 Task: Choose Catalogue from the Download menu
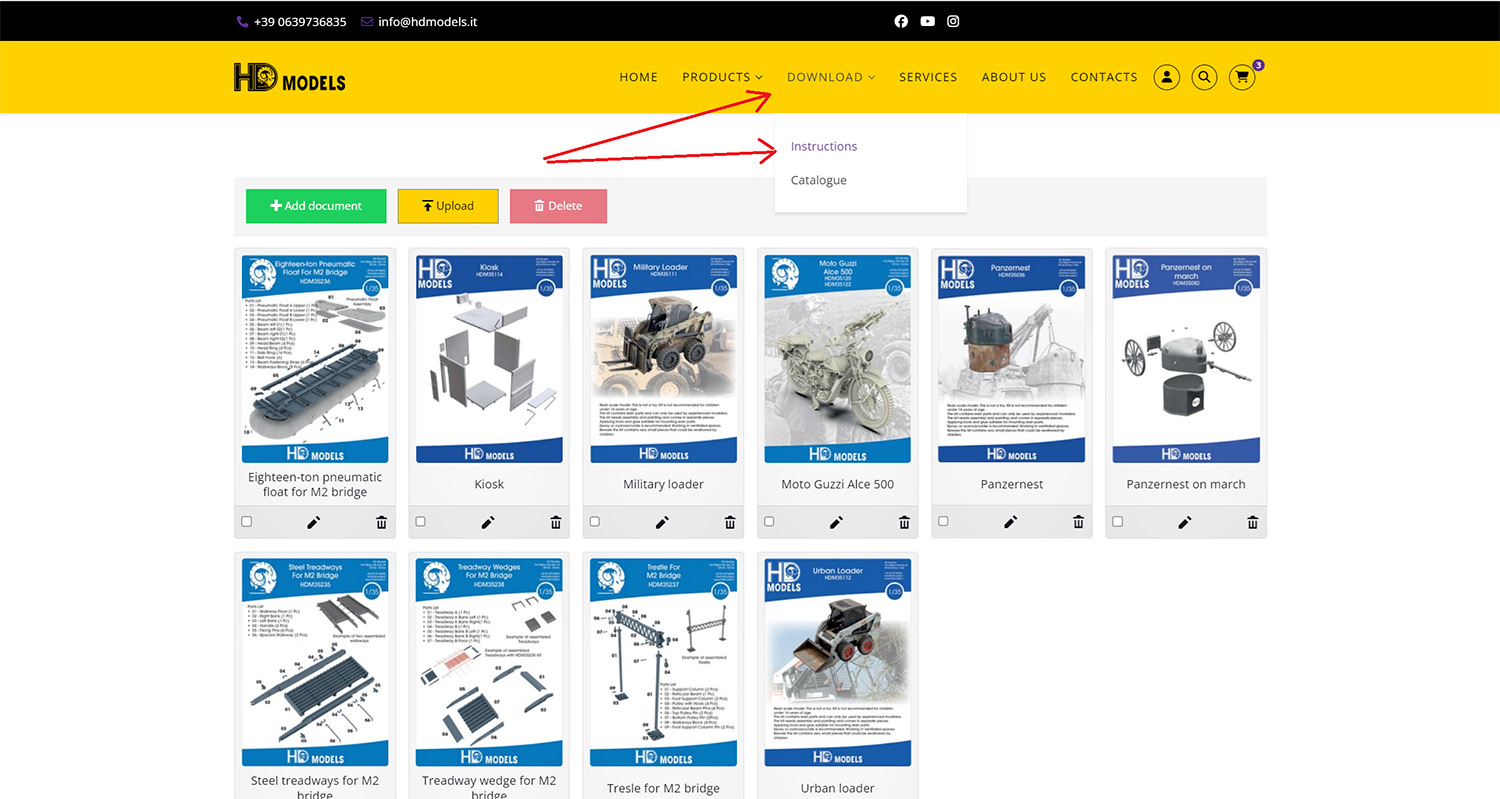(818, 180)
